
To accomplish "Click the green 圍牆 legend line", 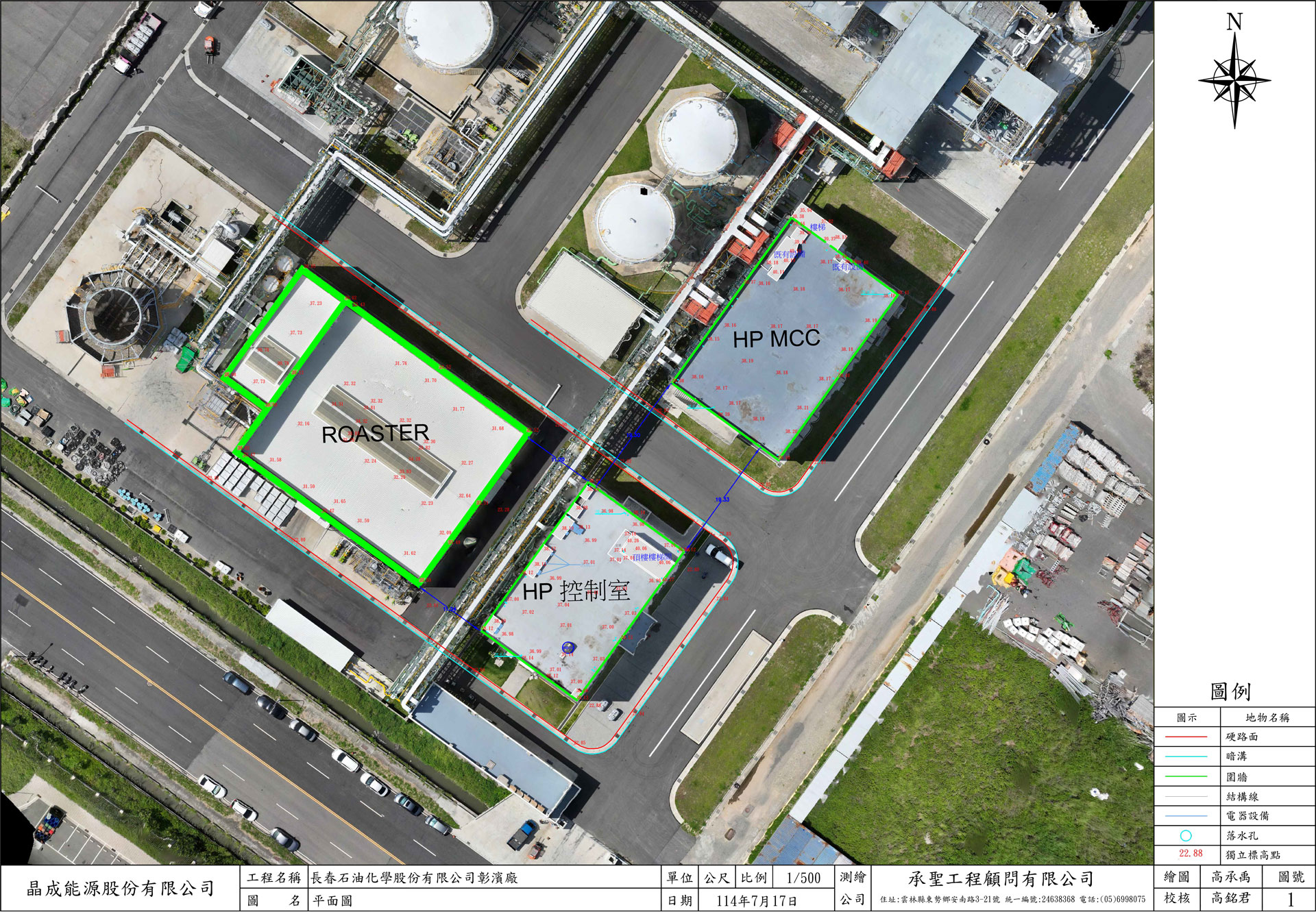I will [1186, 776].
